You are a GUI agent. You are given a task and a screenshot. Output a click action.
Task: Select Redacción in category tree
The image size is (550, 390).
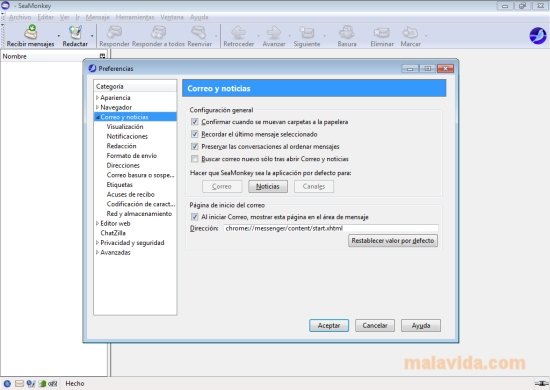(121, 146)
